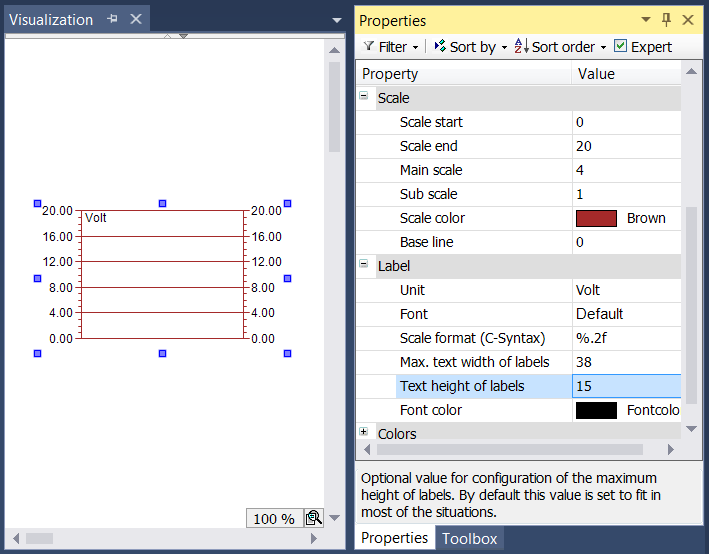Open the Properties window options dropdown
Screen dimensions: 709x554
click(646, 19)
